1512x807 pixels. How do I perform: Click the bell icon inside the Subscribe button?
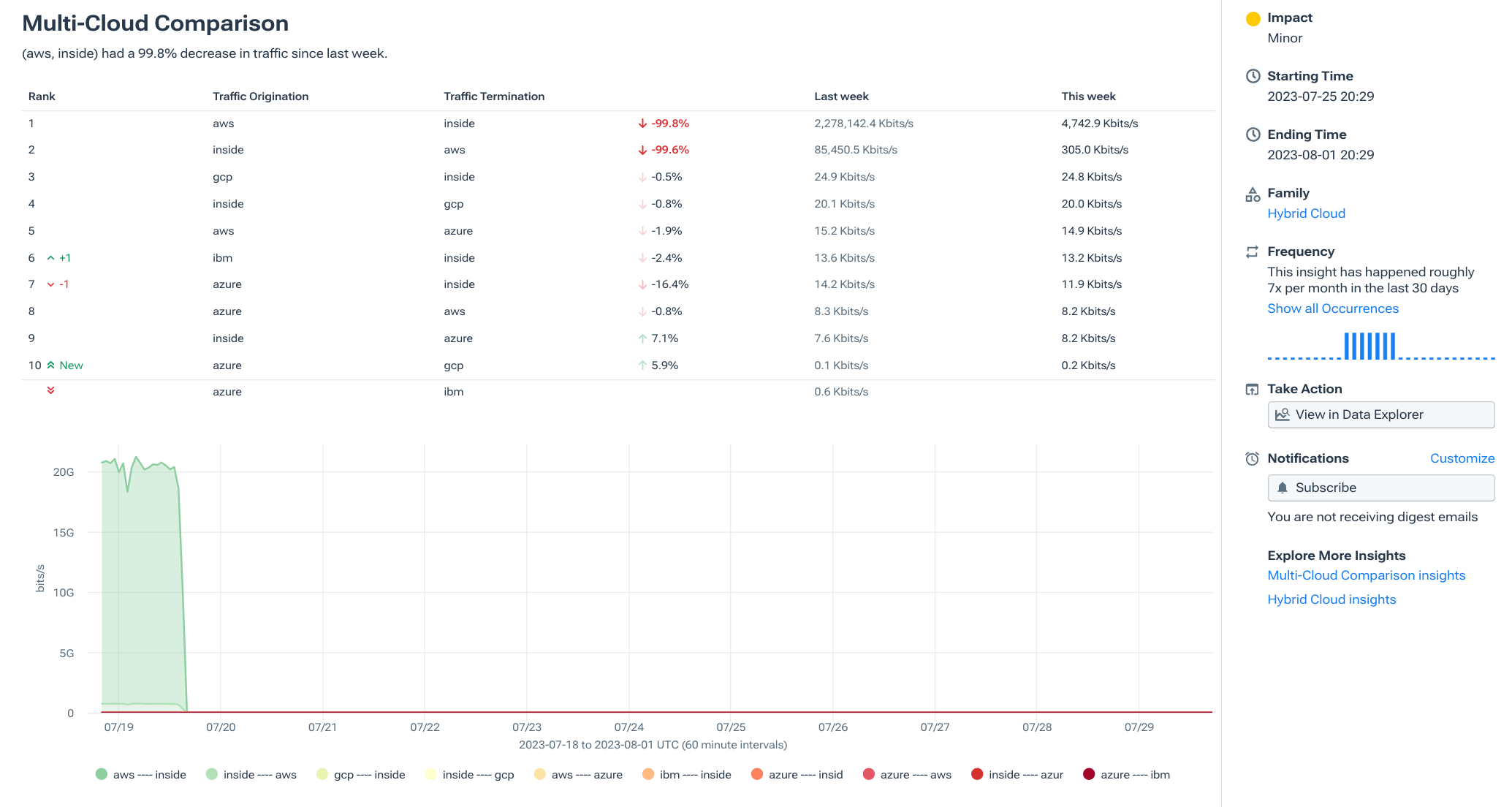coord(1283,488)
